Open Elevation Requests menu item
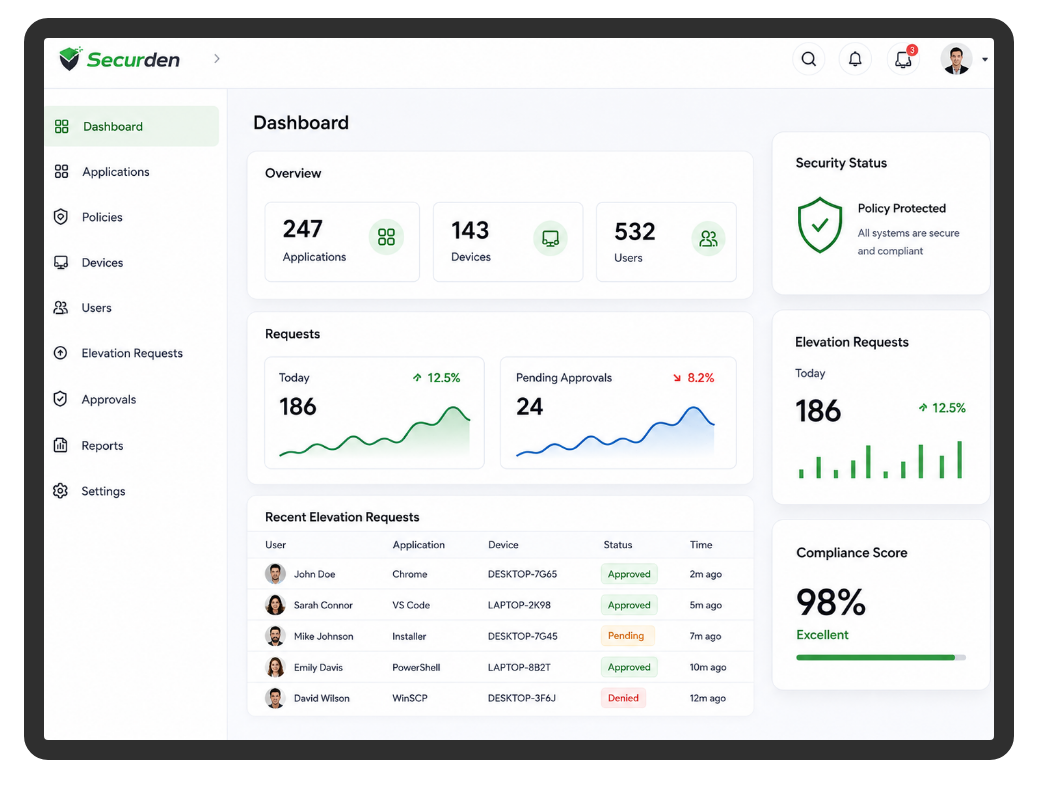 coord(132,353)
